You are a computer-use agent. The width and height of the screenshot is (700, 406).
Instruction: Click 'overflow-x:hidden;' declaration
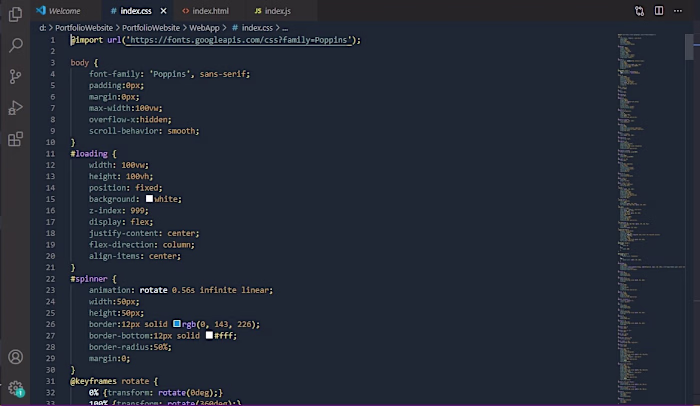click(x=130, y=119)
